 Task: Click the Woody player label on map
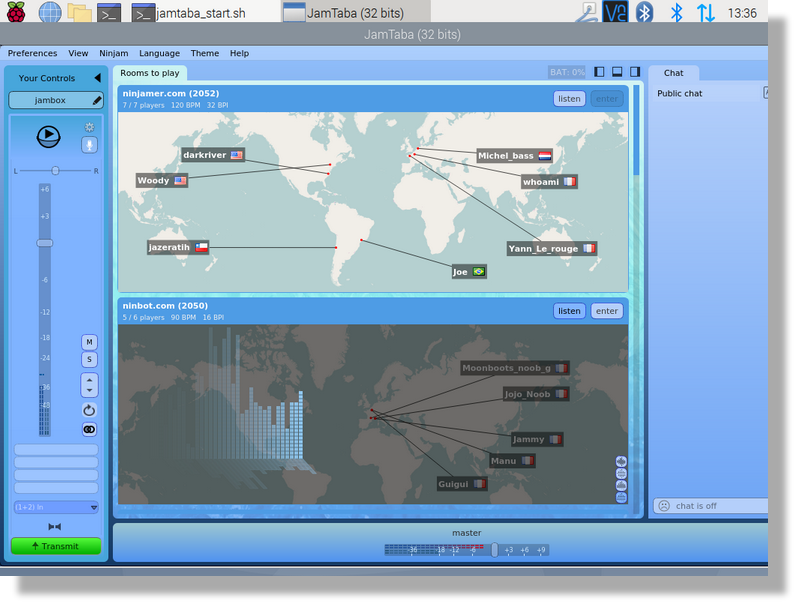pos(162,181)
